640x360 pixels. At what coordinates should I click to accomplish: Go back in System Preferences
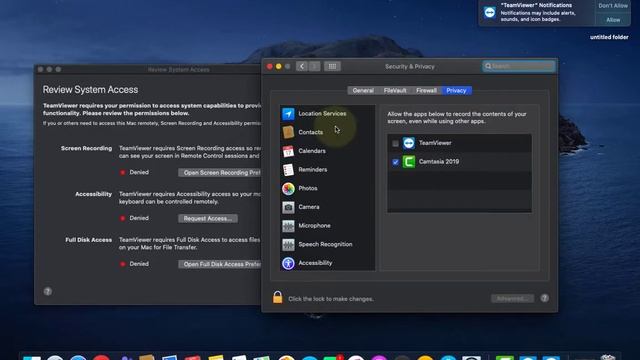pyautogui.click(x=302, y=66)
